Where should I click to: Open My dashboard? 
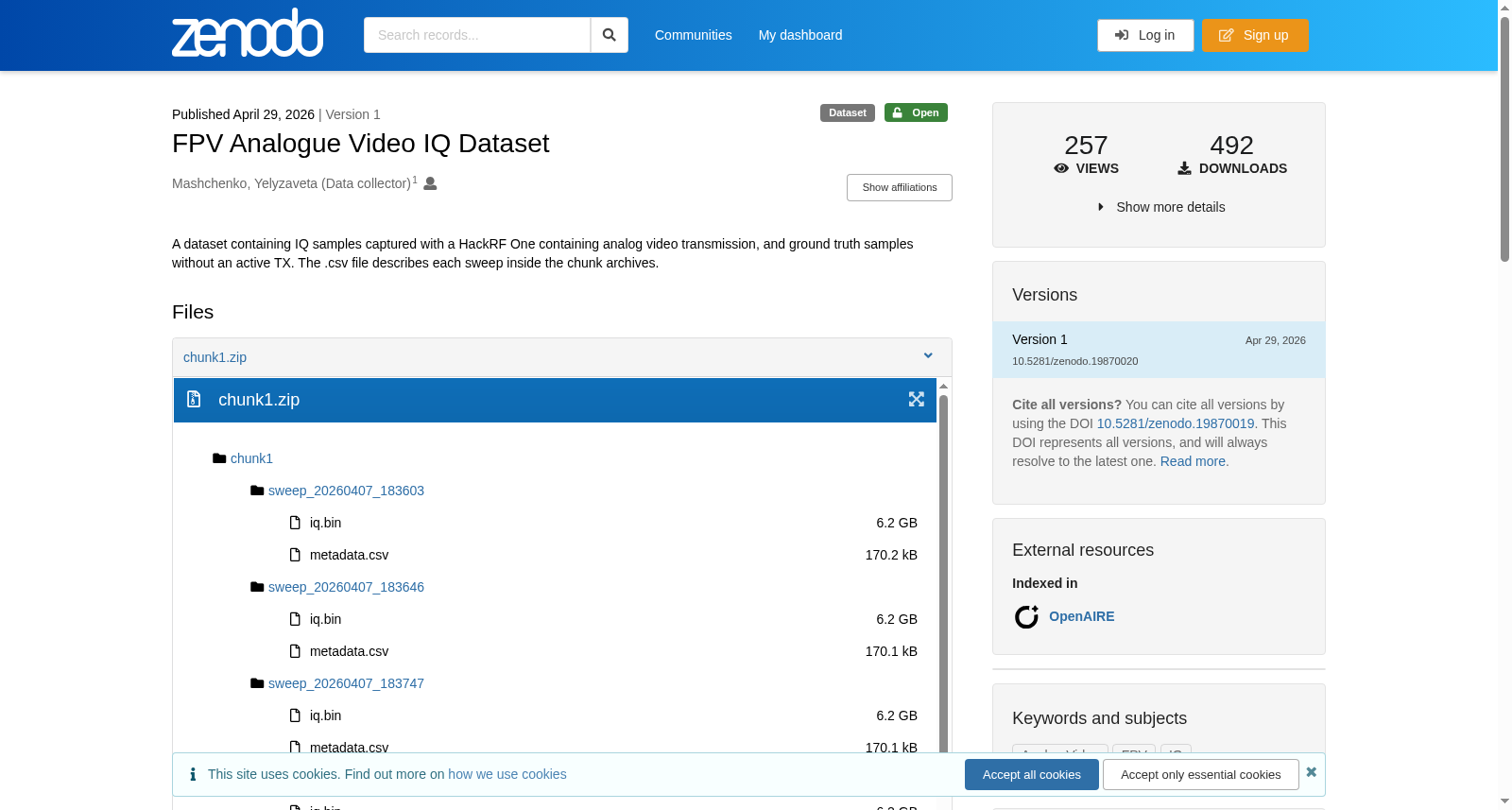[800, 35]
